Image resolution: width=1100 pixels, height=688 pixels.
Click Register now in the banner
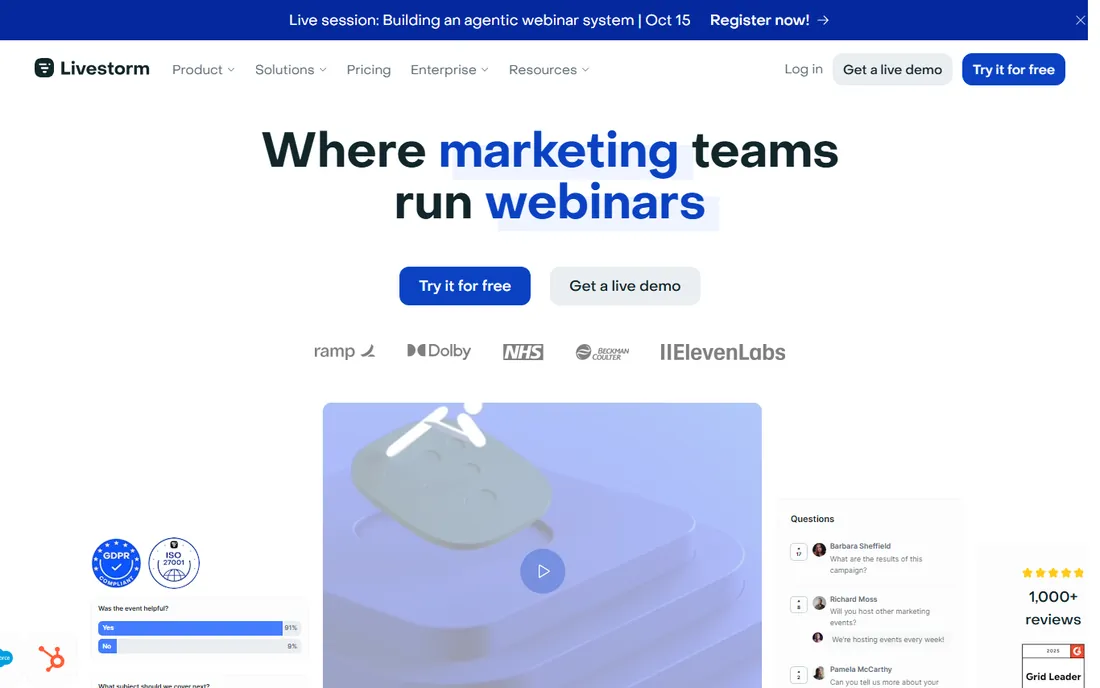pyautogui.click(x=769, y=20)
